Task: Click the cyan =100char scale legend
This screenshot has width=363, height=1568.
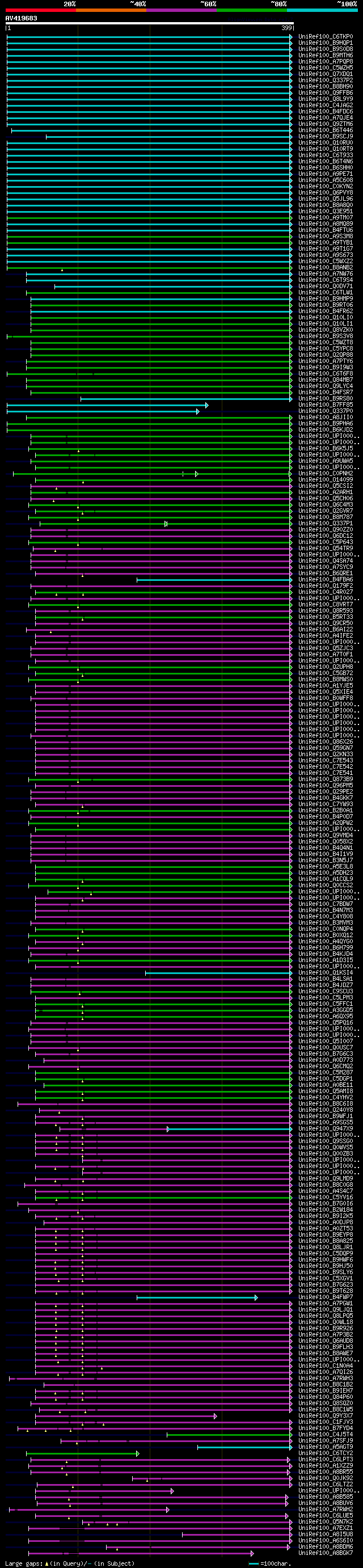Action: pos(271,1563)
